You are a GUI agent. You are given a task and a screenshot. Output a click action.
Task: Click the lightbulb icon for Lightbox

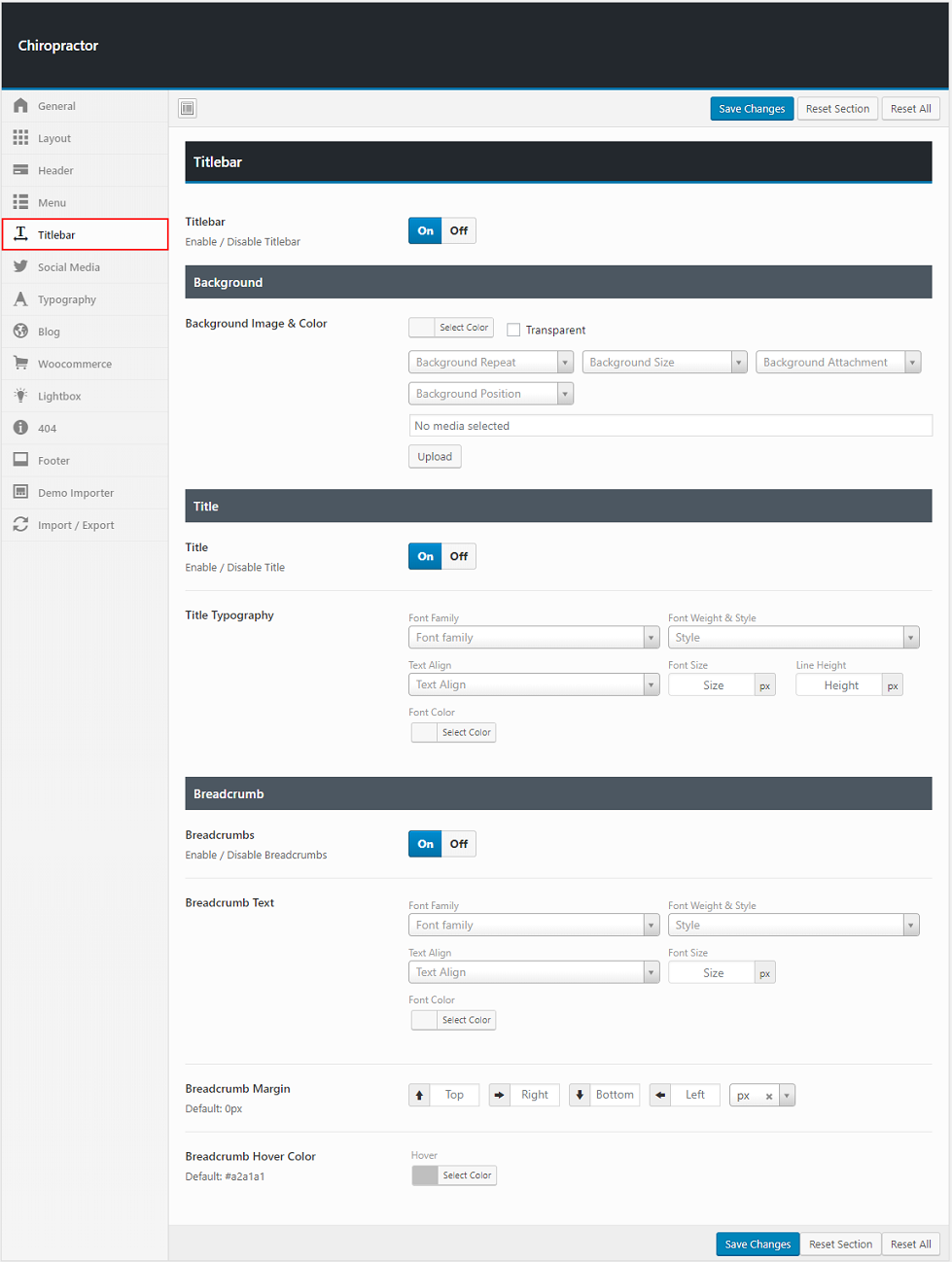tap(20, 396)
